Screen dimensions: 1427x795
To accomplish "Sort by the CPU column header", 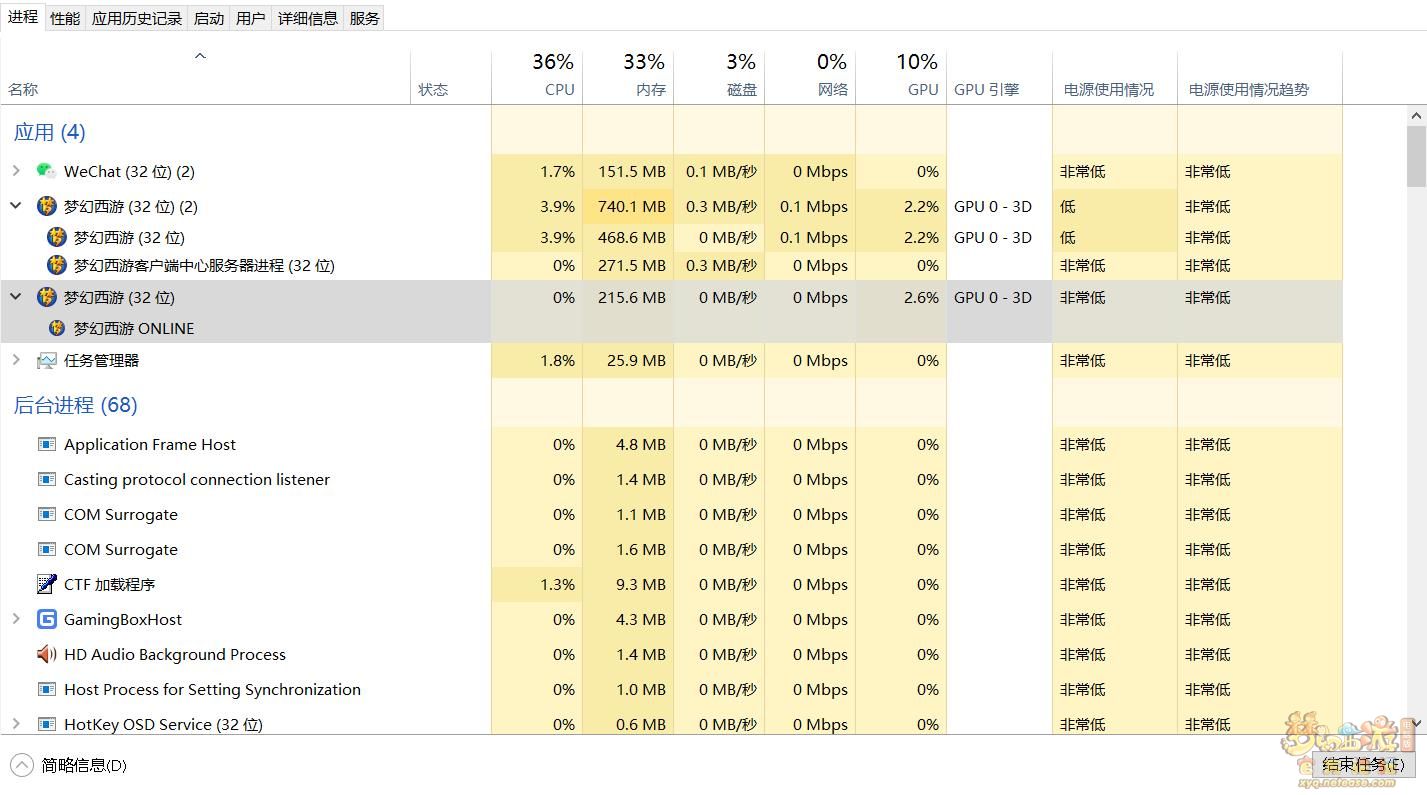I will click(x=537, y=77).
